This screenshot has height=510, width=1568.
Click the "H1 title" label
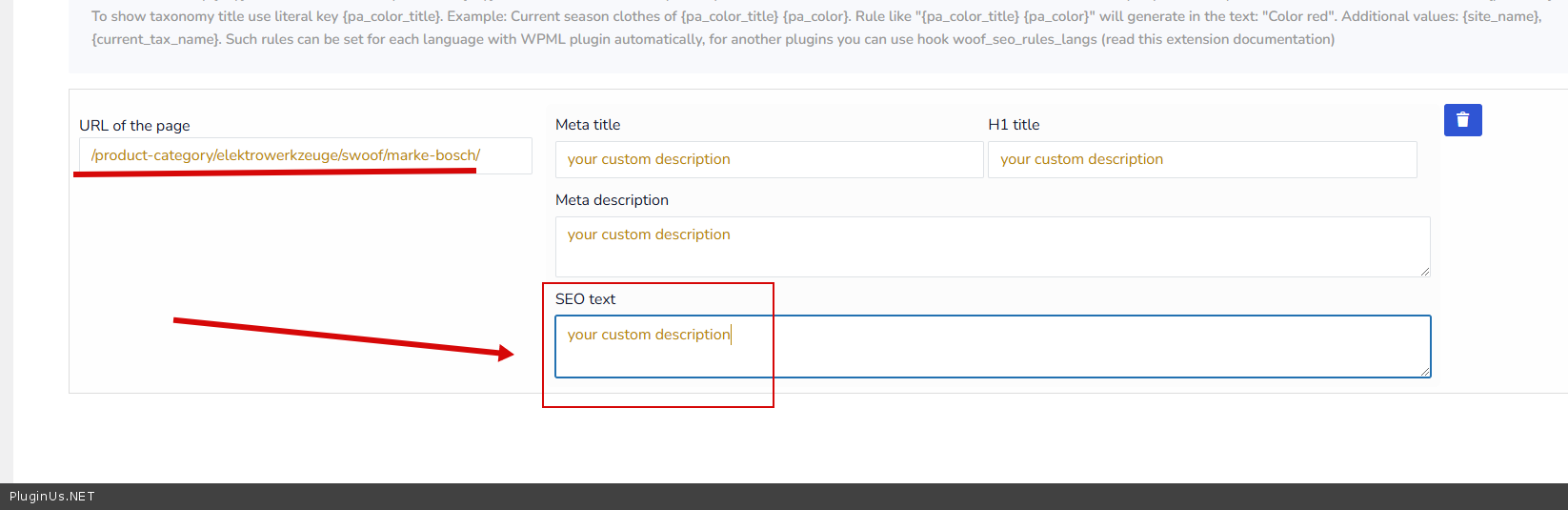coord(1014,125)
